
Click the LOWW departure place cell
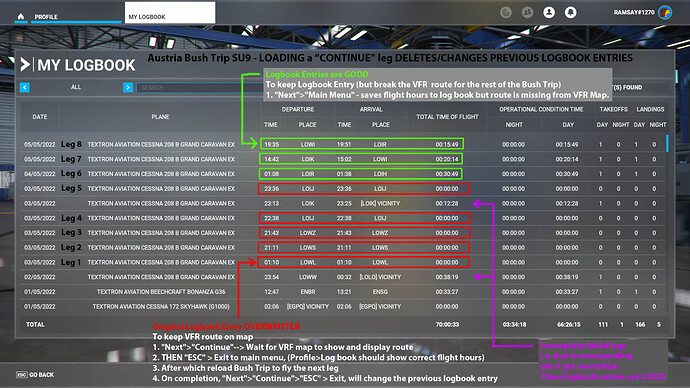pos(308,277)
